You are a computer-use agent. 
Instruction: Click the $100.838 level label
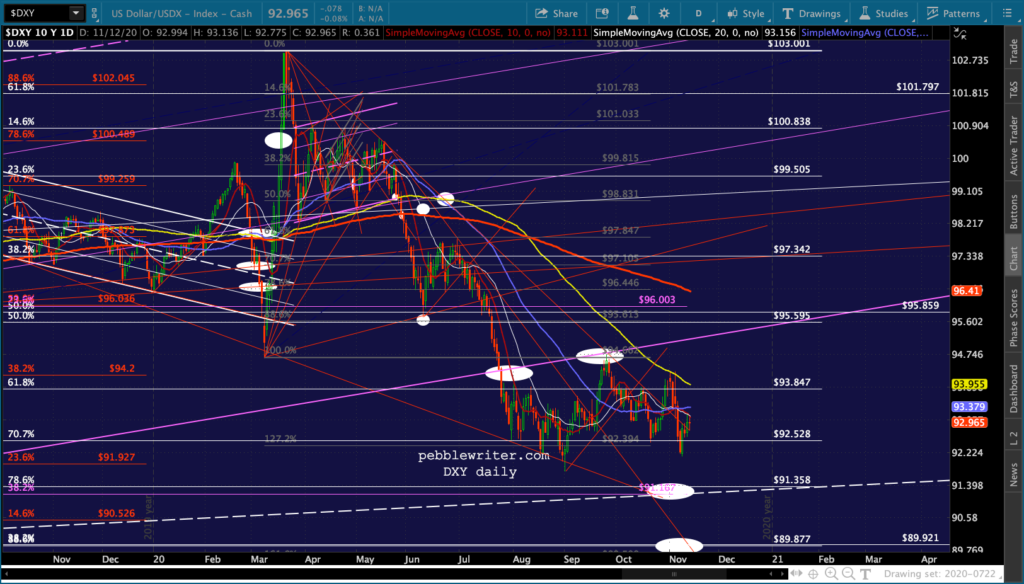click(x=789, y=122)
